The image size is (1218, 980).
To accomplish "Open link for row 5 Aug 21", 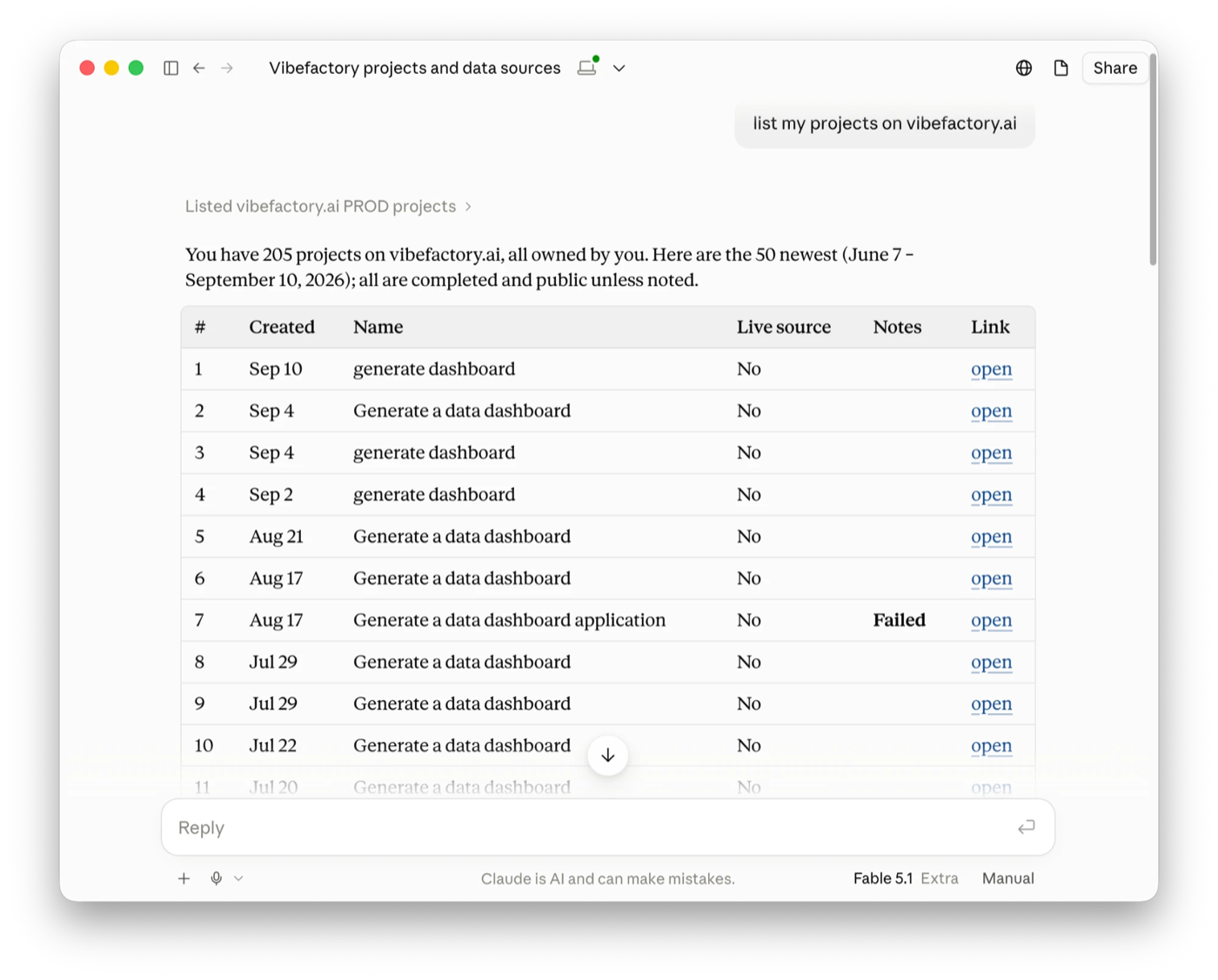I will (991, 536).
